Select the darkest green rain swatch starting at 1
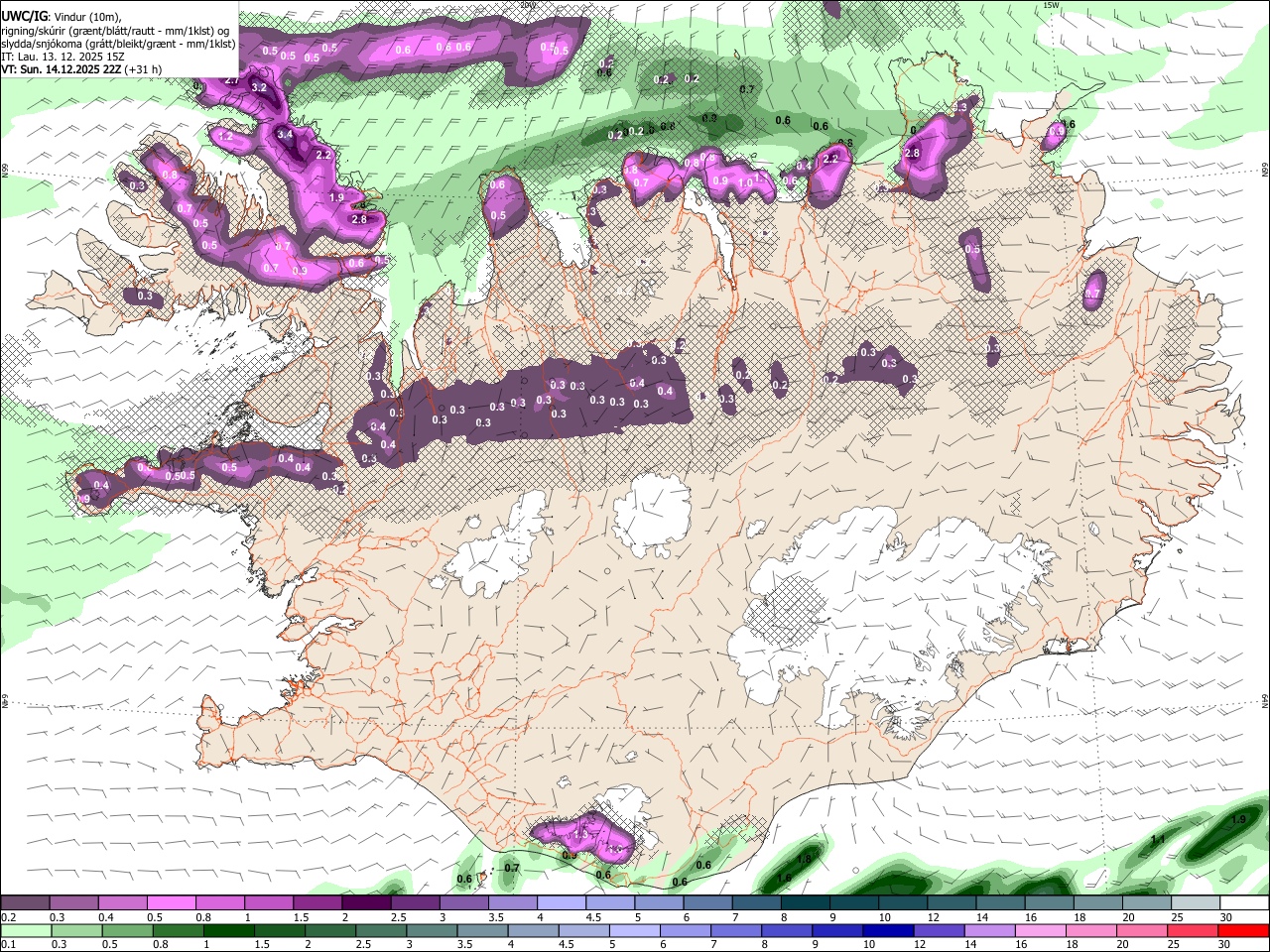 (x=227, y=930)
